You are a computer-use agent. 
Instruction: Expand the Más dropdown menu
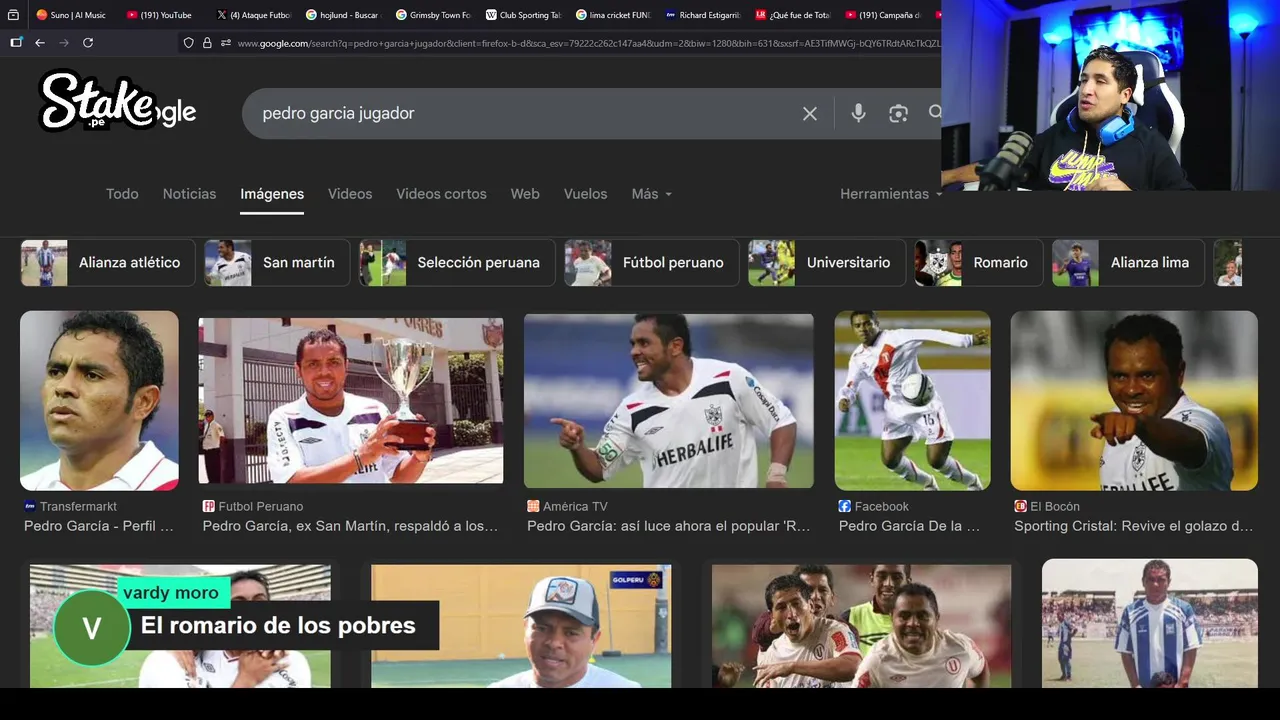[x=651, y=194]
